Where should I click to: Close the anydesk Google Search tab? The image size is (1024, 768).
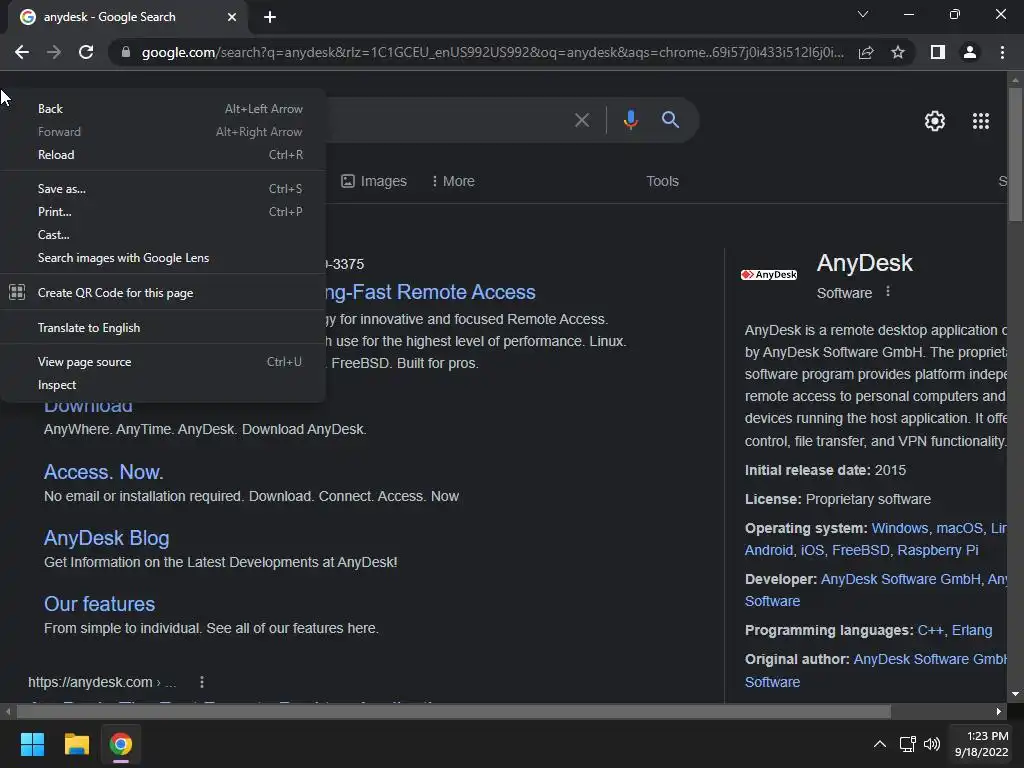[232, 17]
